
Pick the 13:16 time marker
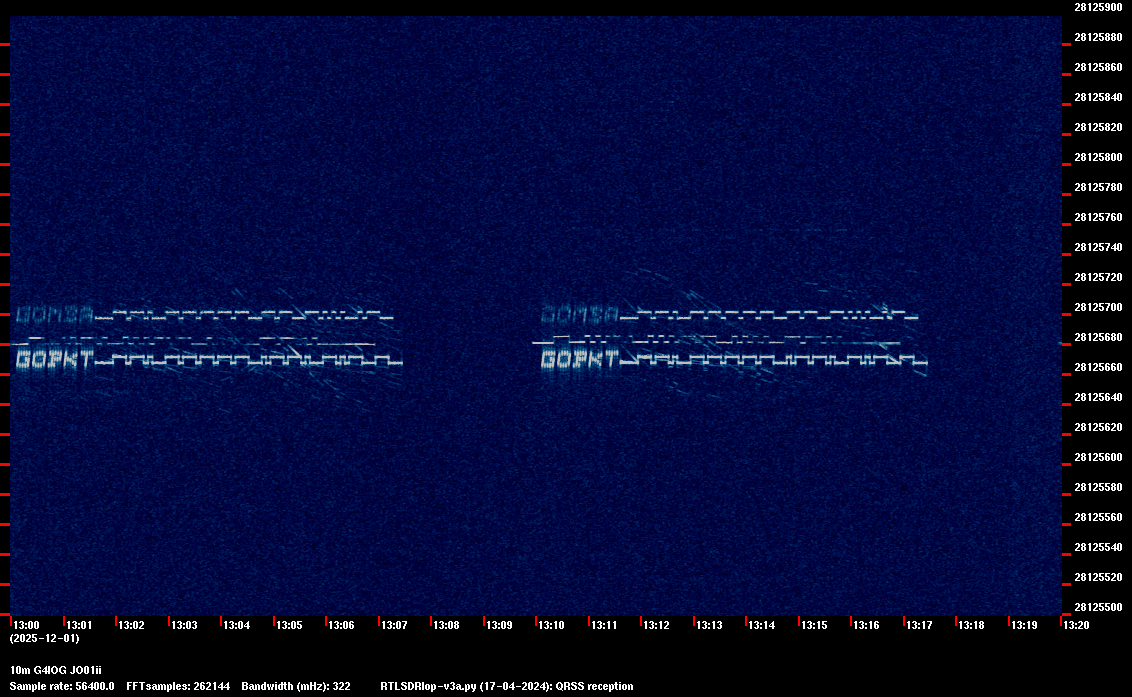[x=867, y=625]
